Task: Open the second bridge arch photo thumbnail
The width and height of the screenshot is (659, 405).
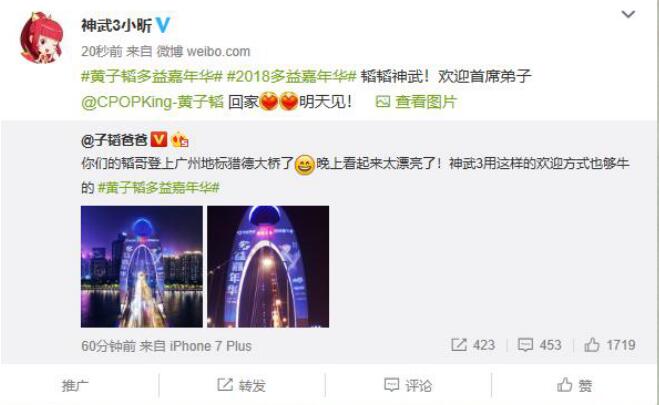Action: point(268,266)
